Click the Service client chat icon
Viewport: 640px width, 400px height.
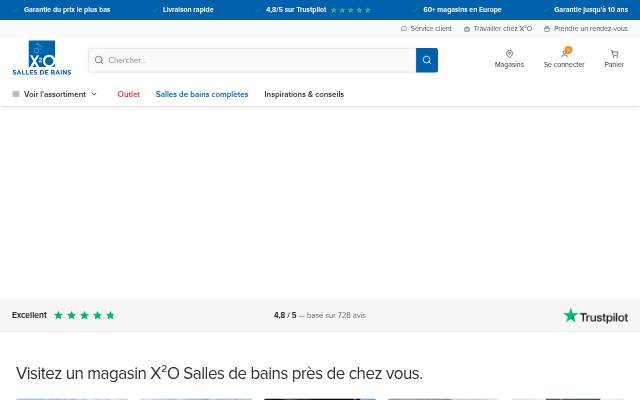pos(404,29)
